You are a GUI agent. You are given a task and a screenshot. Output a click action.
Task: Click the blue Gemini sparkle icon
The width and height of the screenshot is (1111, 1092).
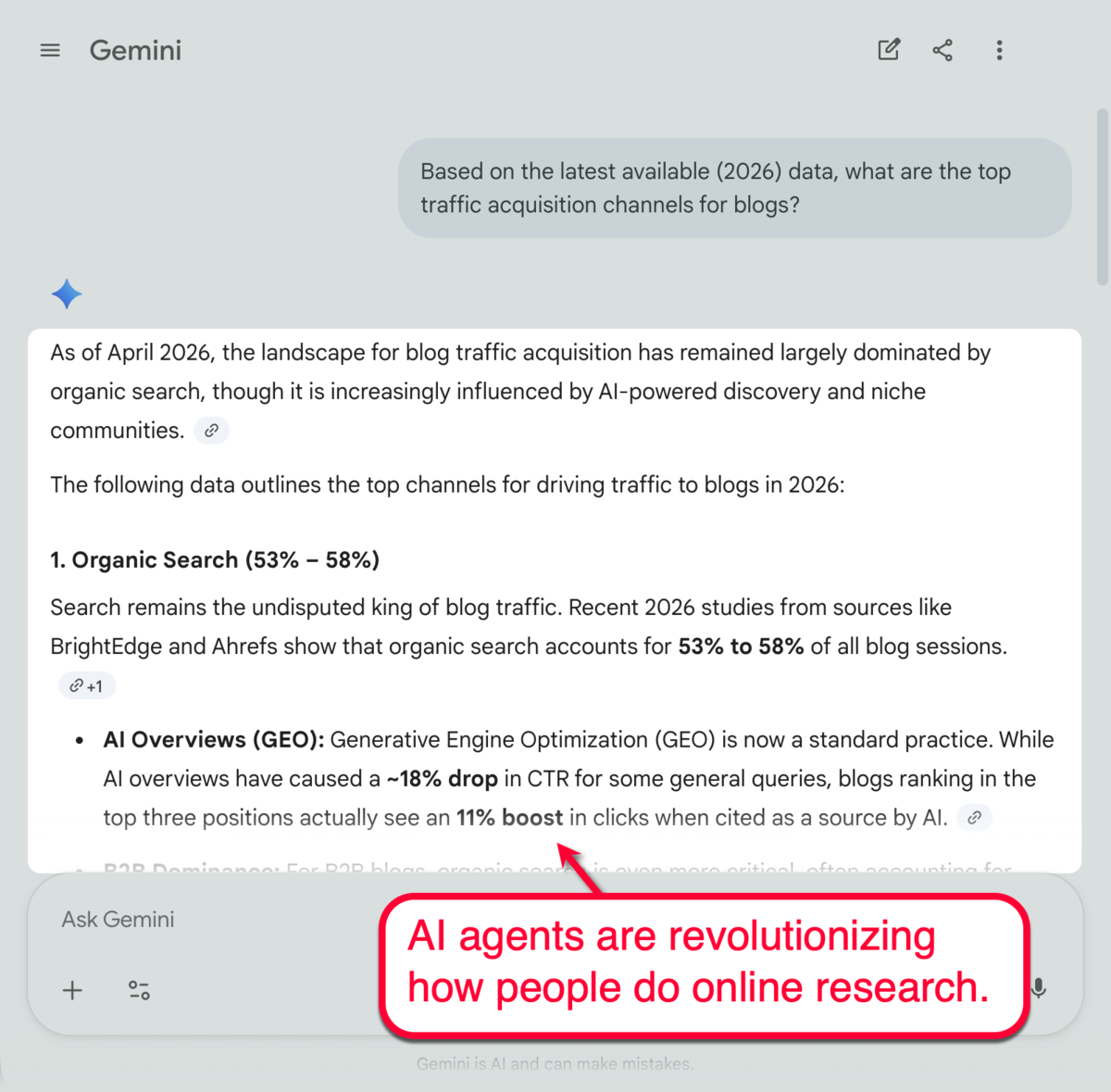tap(67, 295)
